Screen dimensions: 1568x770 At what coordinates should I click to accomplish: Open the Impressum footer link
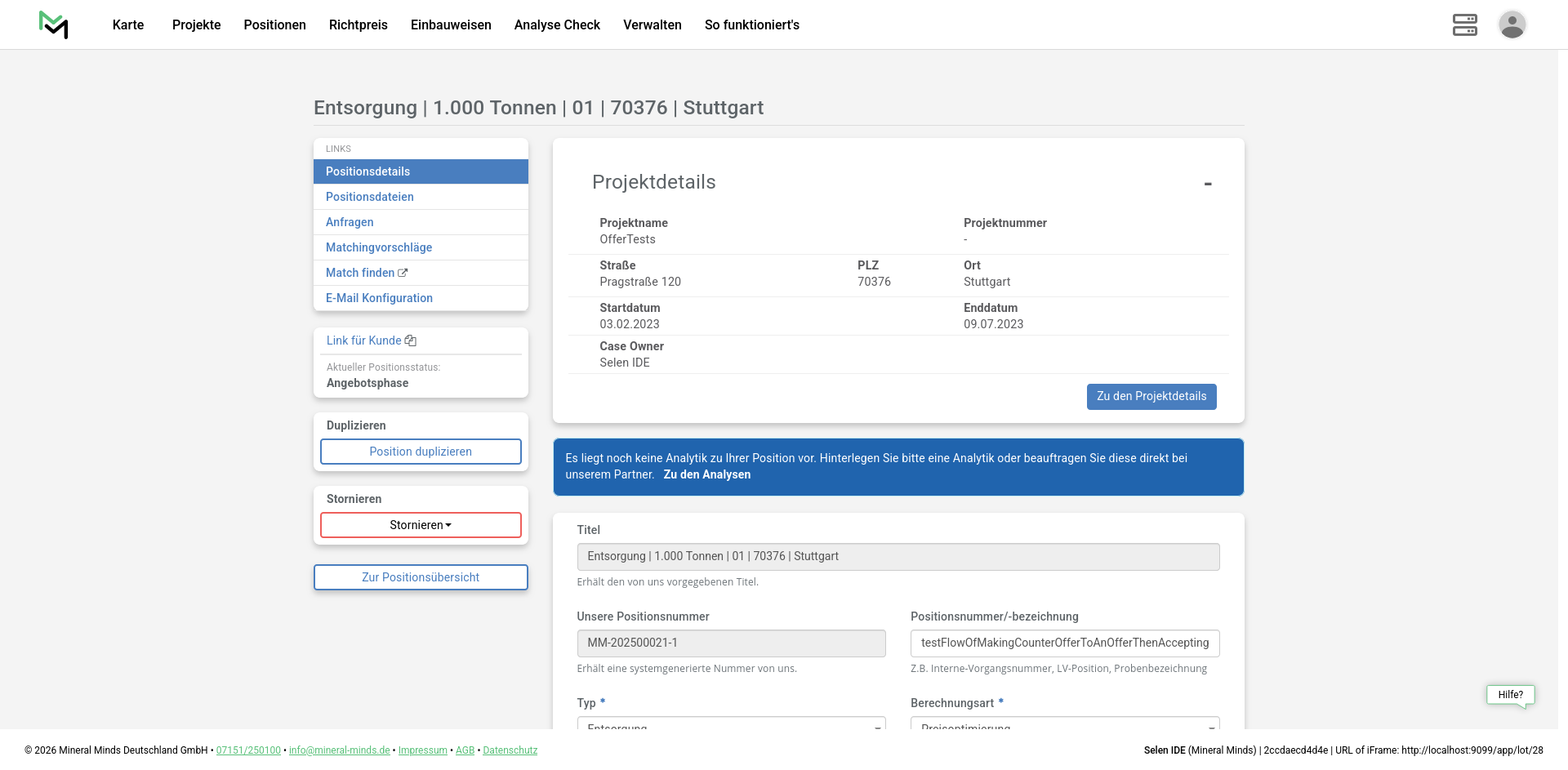tap(422, 750)
